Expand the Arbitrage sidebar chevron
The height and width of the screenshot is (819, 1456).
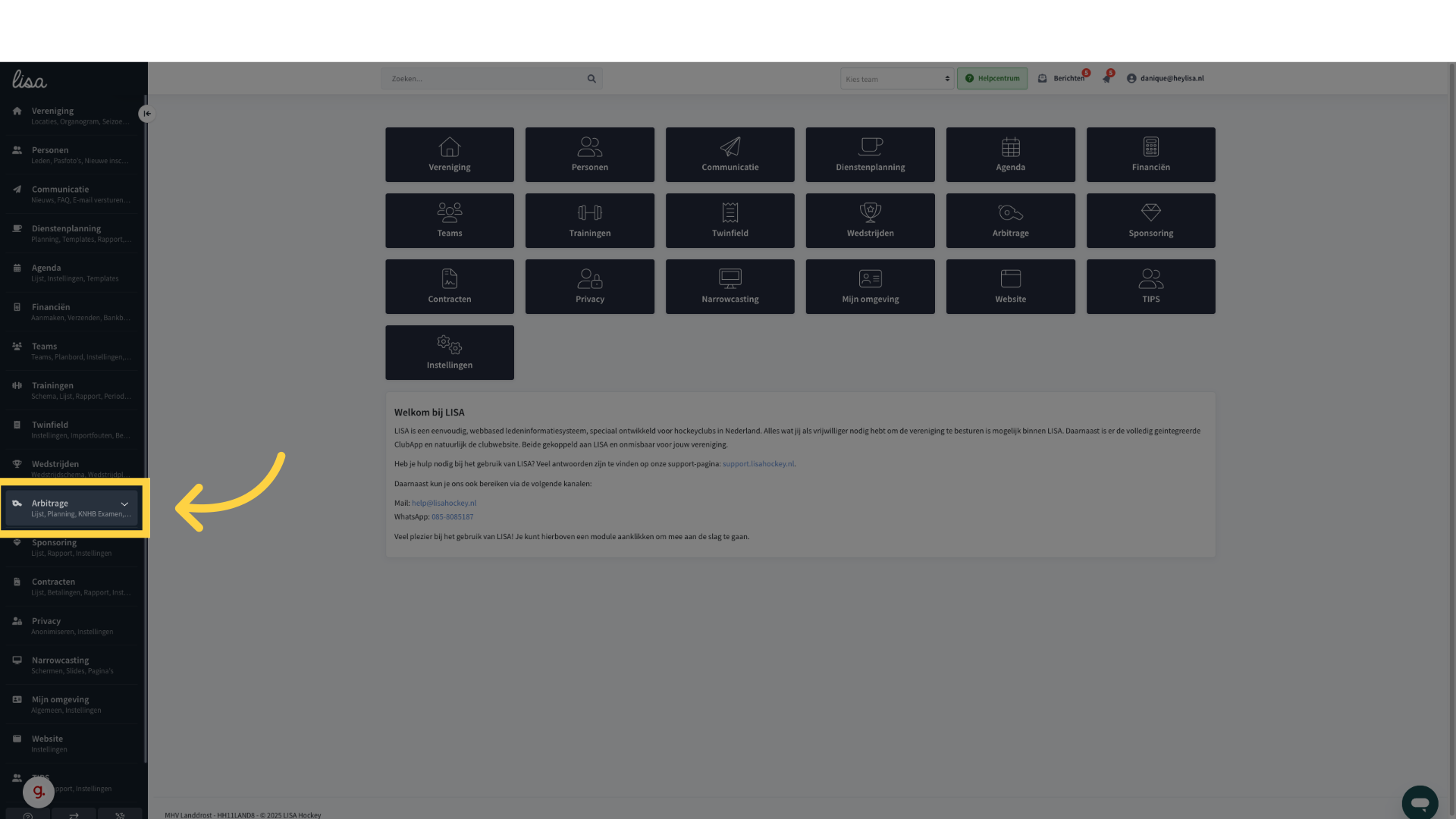pos(125,504)
